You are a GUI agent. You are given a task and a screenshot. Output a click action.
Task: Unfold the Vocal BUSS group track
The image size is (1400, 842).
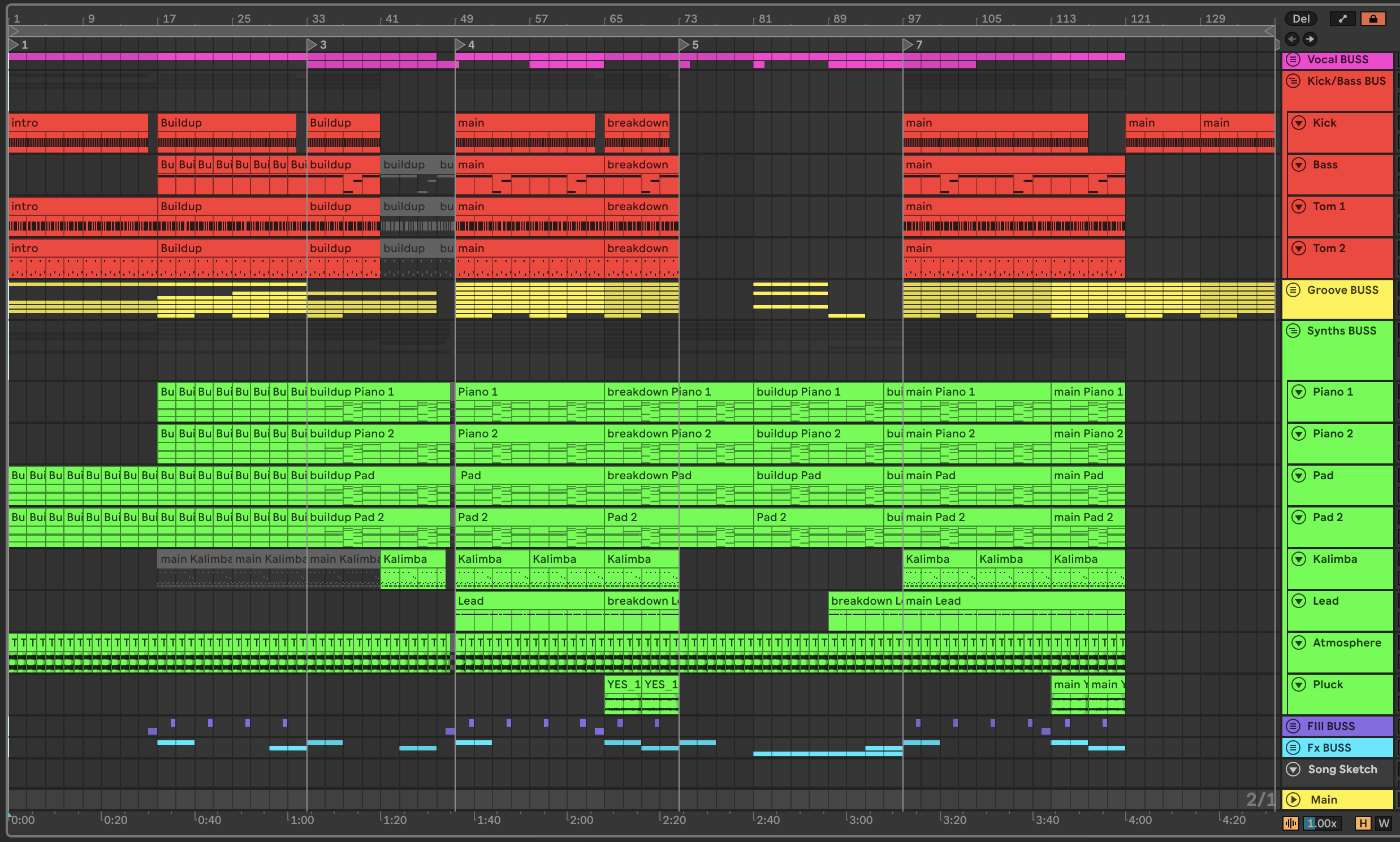coord(1293,59)
